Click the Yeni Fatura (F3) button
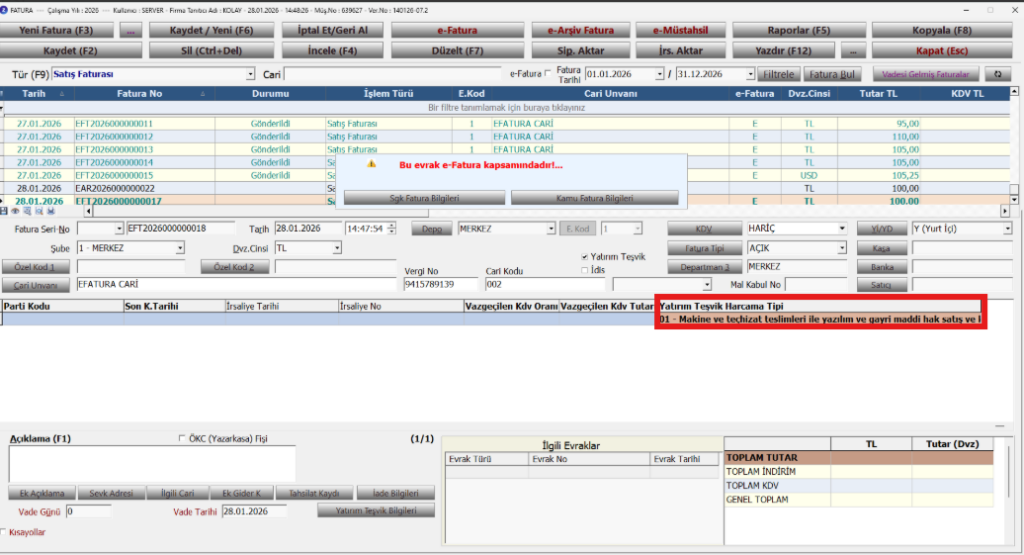This screenshot has height=555, width=1024. pyautogui.click(x=57, y=30)
